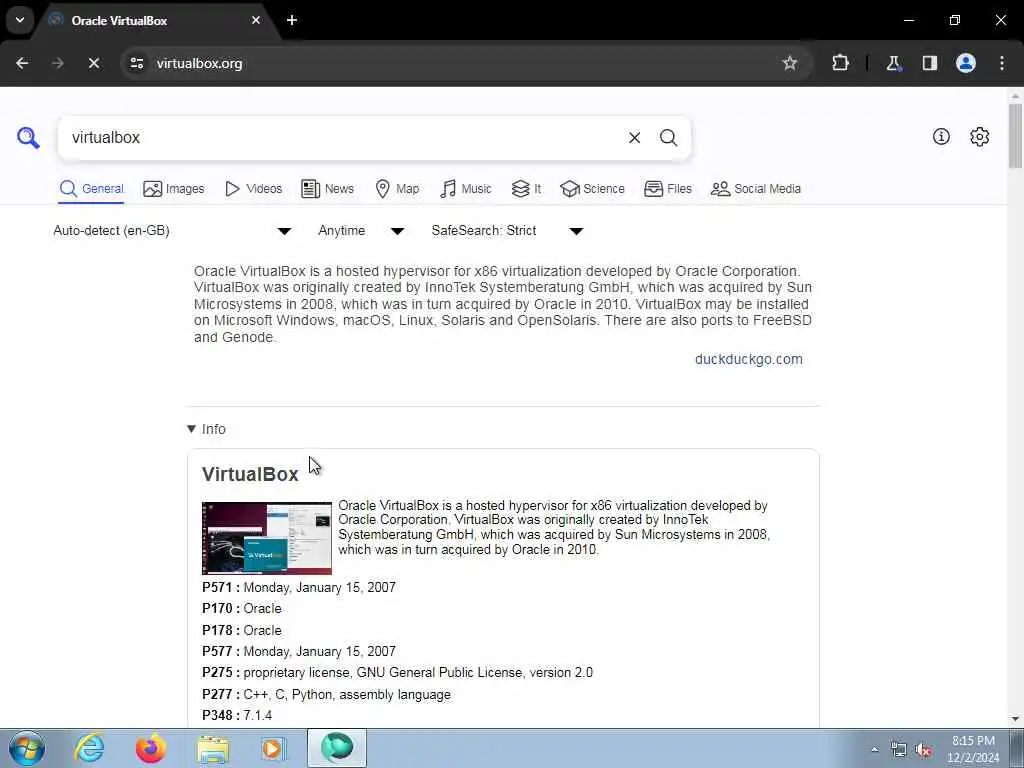Open Windows Media Player in taskbar

(274, 748)
